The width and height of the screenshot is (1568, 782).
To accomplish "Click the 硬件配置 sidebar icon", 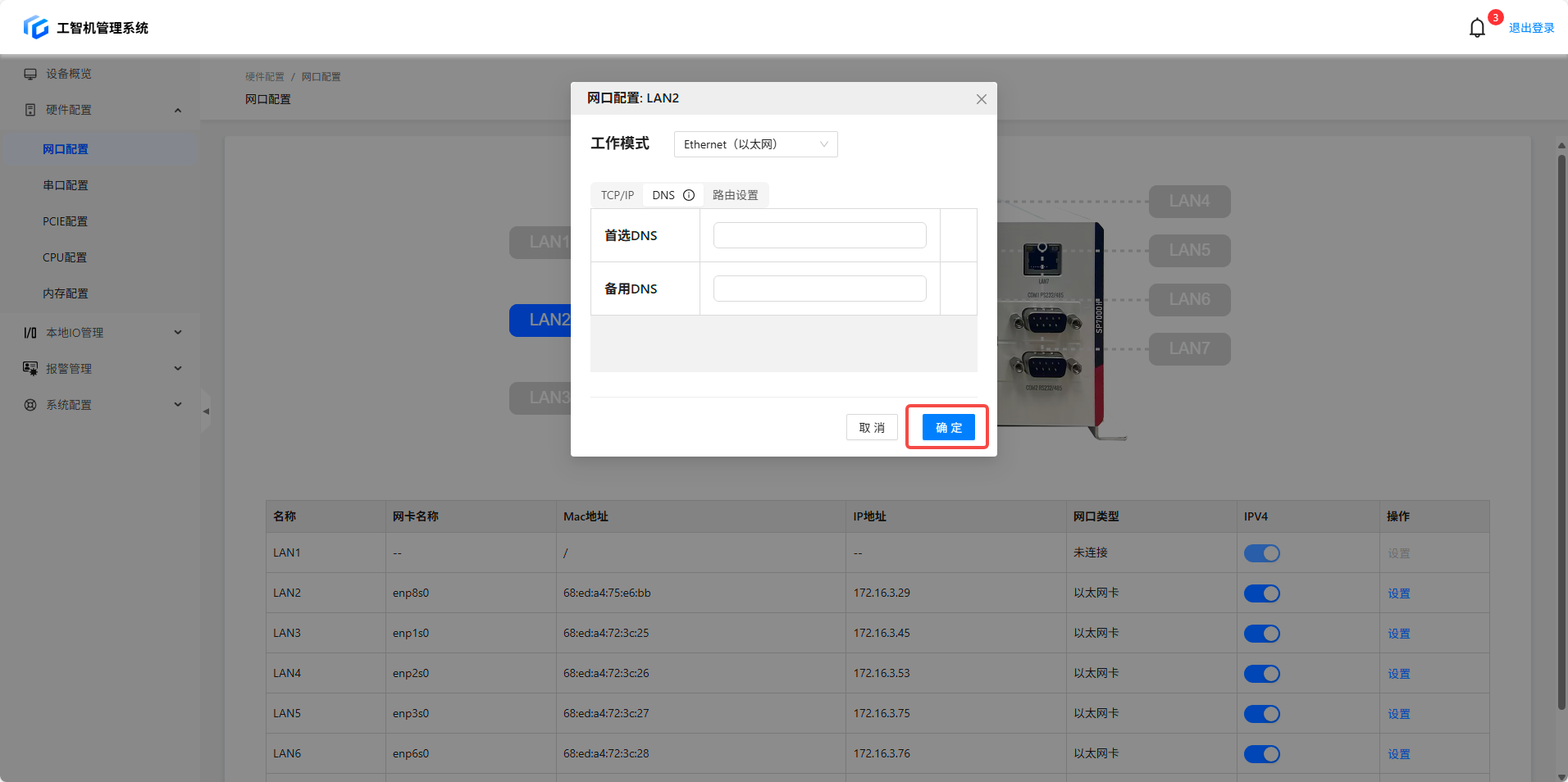I will pos(30,110).
